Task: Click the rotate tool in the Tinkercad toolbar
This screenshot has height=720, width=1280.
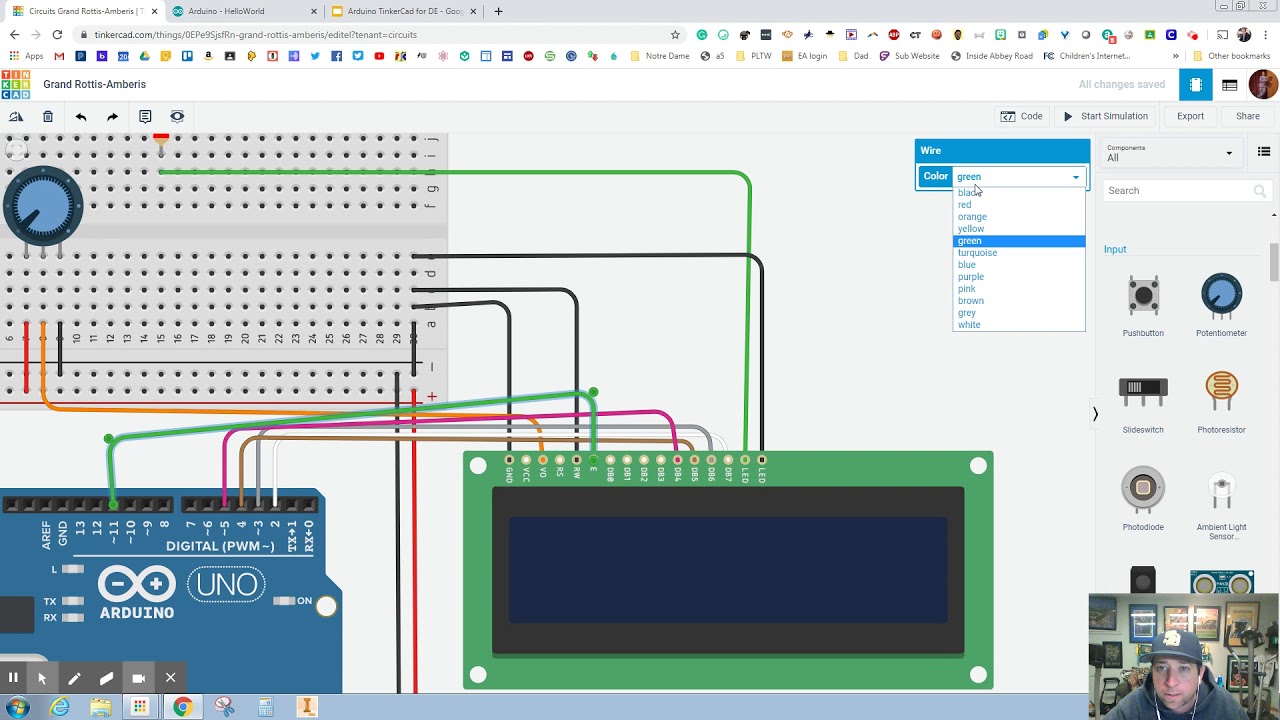Action: click(x=16, y=117)
